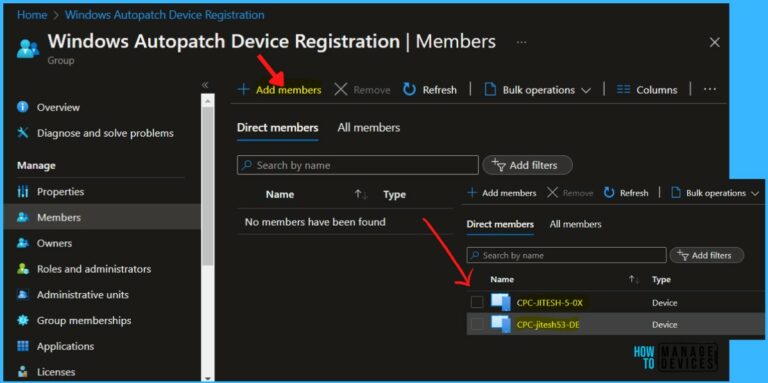Open device CPC-jitesh53-DE

(549, 324)
